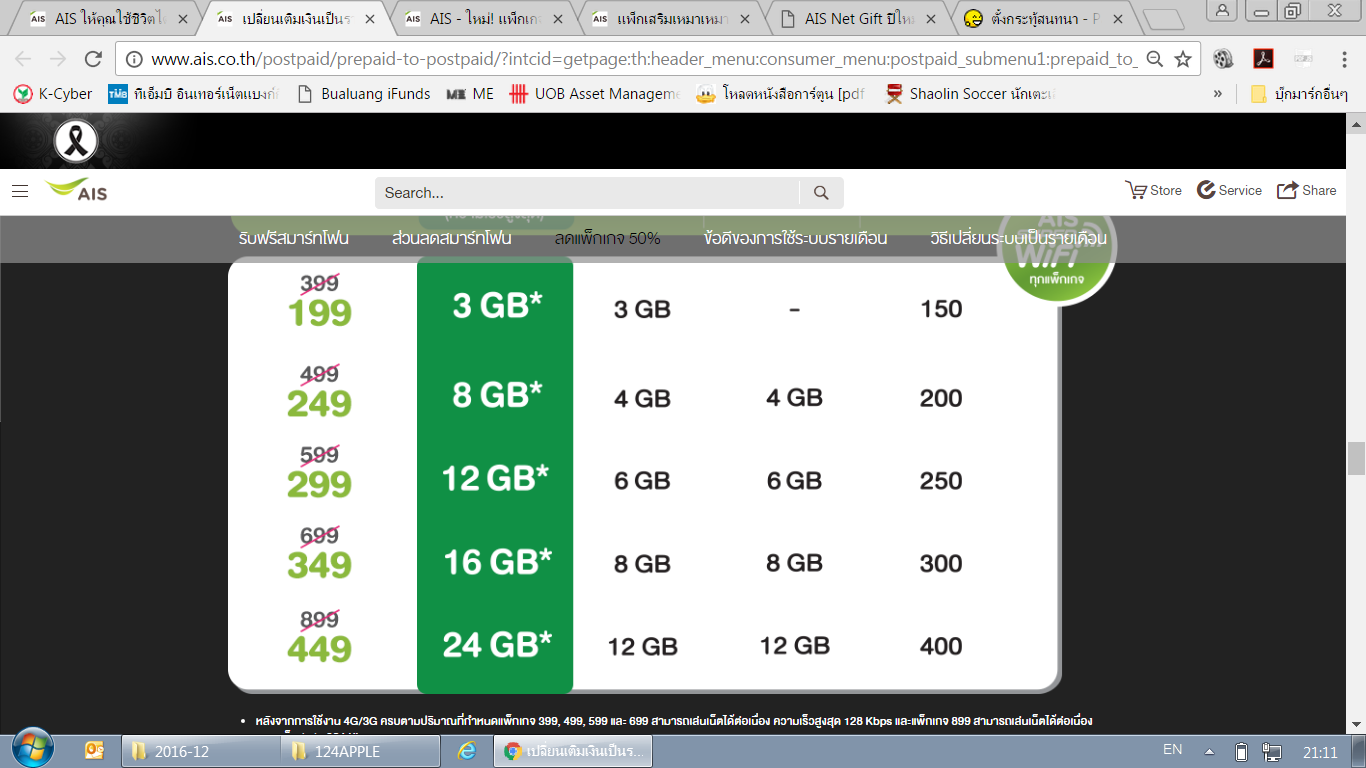Click ข้อดีของการใช้ระบบรายเดือน menu item
This screenshot has height=768, width=1366.
pyautogui.click(x=795, y=239)
